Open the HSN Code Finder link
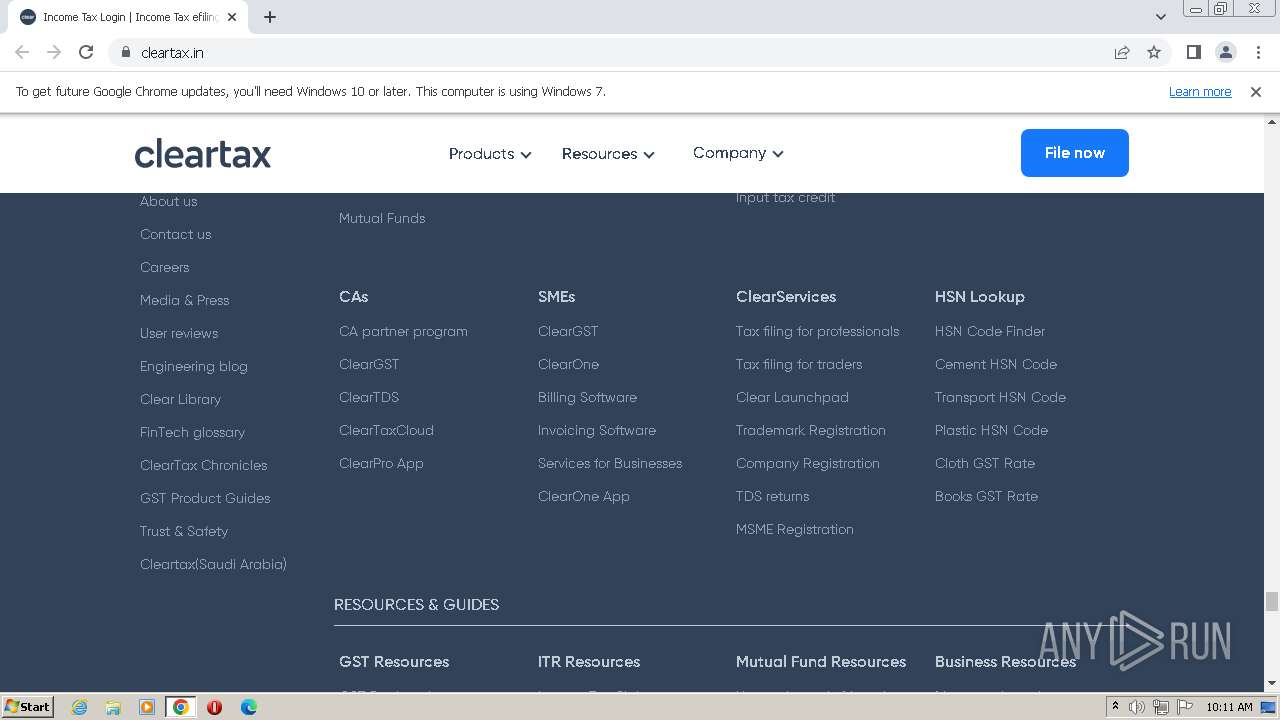The height and width of the screenshot is (720, 1280). [x=990, y=331]
